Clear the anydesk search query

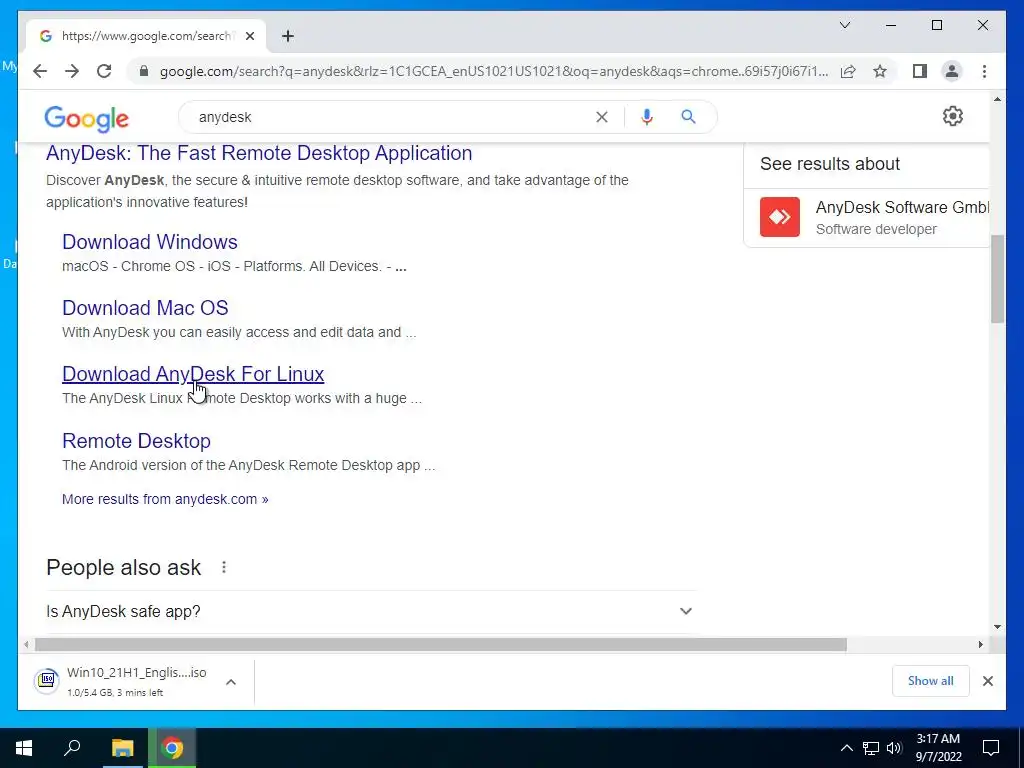pos(601,117)
